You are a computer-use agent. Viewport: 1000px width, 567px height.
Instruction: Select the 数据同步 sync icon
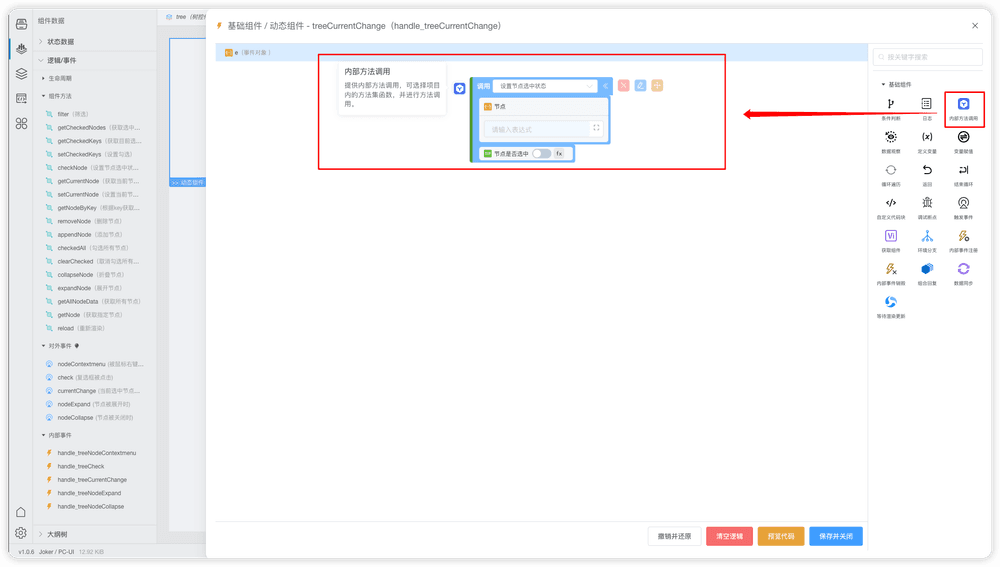point(963,269)
